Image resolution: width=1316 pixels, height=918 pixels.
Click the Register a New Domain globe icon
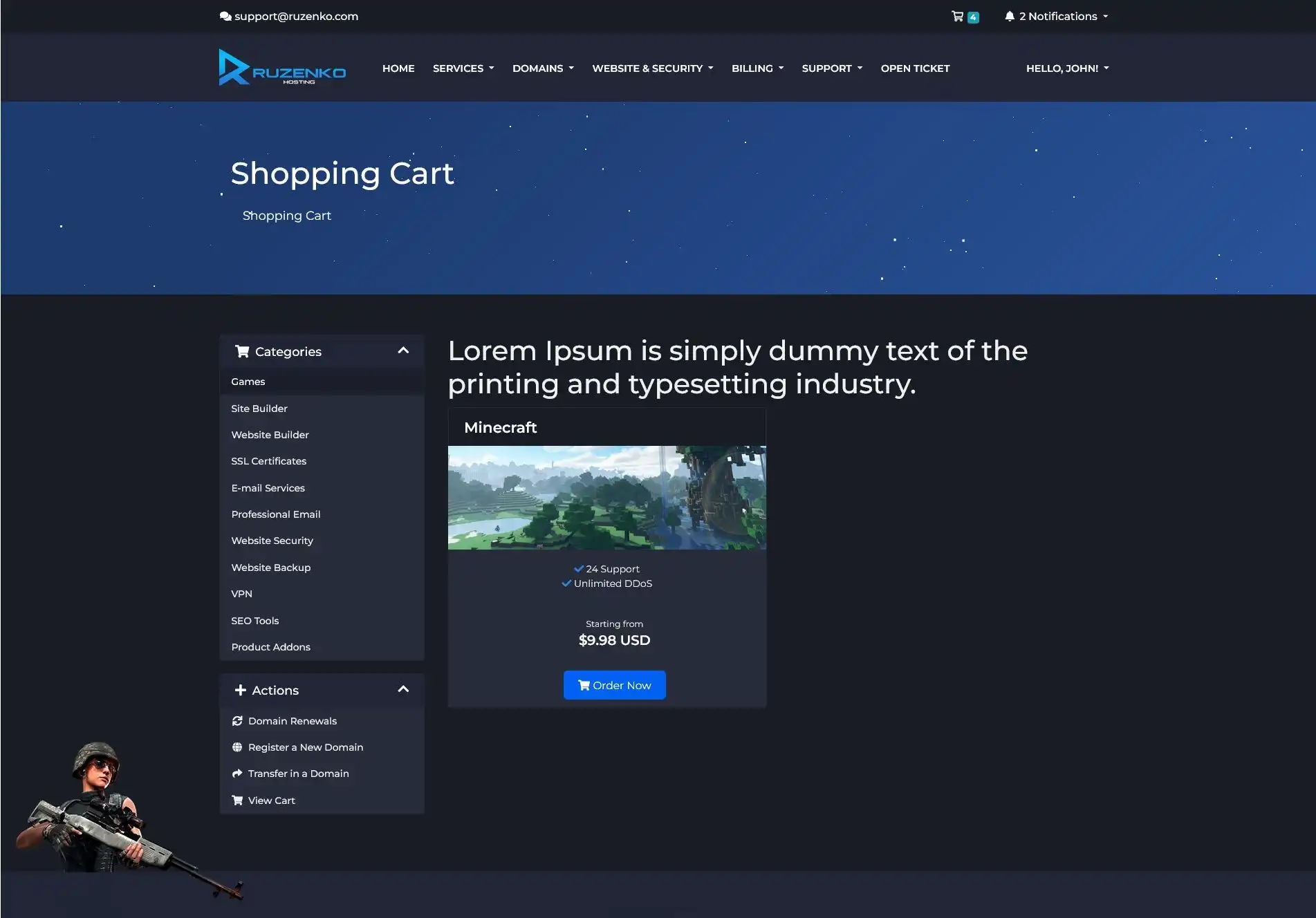[x=237, y=747]
